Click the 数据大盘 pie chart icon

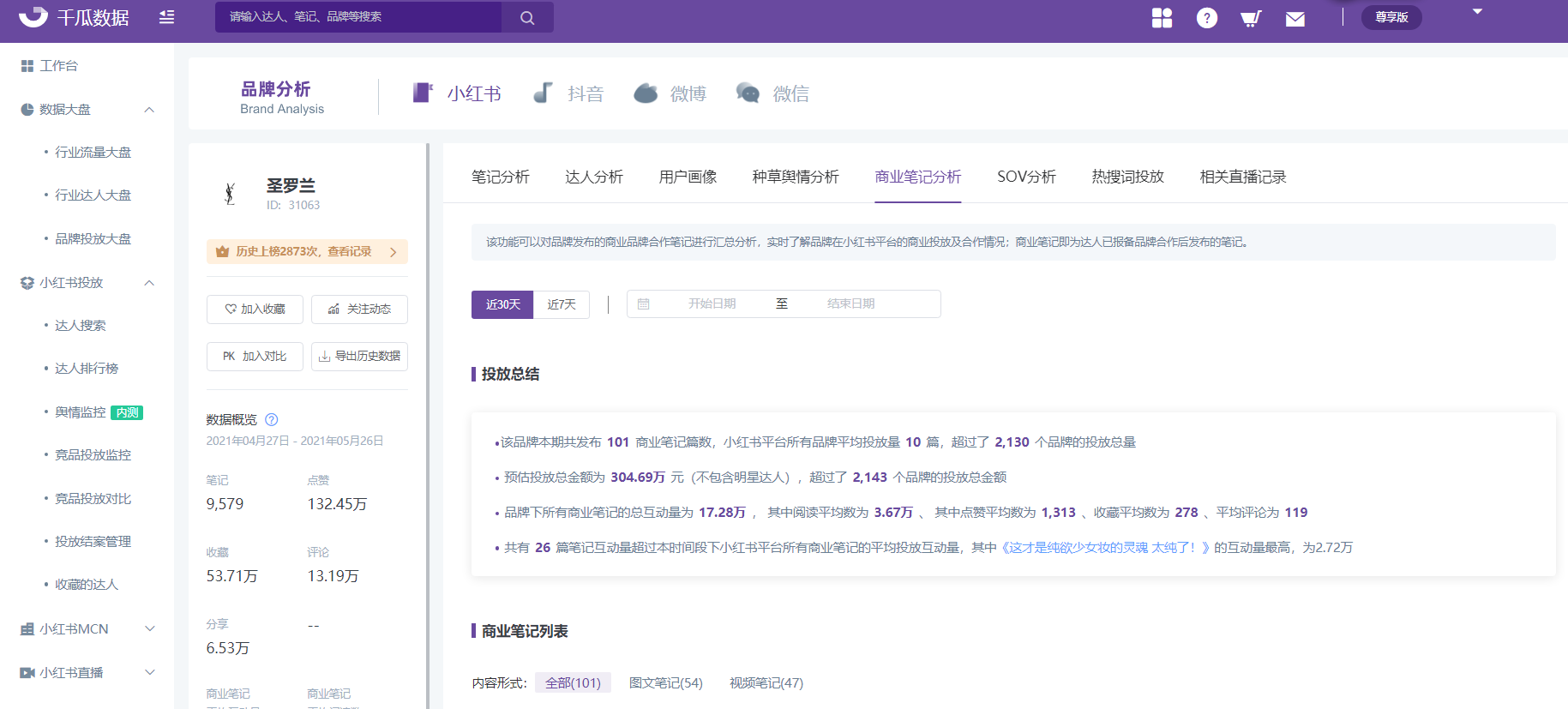pyautogui.click(x=27, y=110)
